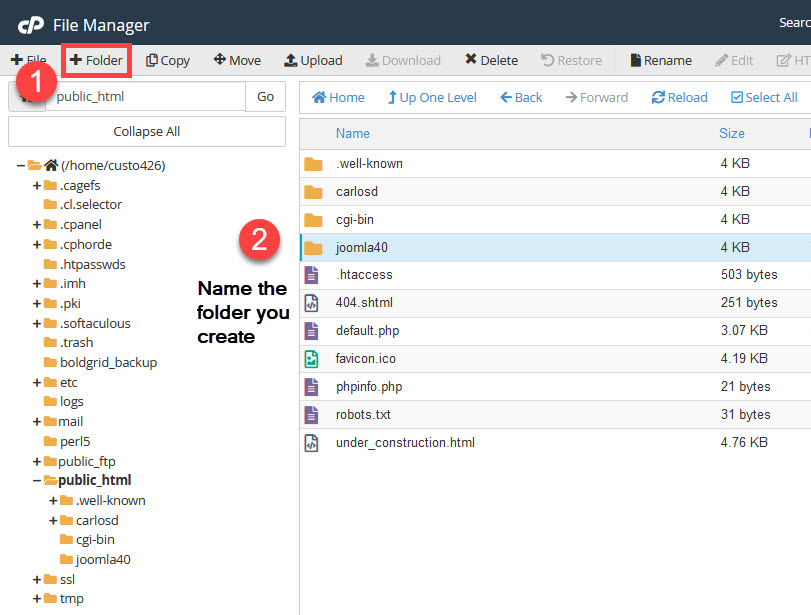811x615 pixels.
Task: Open the Upload tool
Action: [x=313, y=60]
